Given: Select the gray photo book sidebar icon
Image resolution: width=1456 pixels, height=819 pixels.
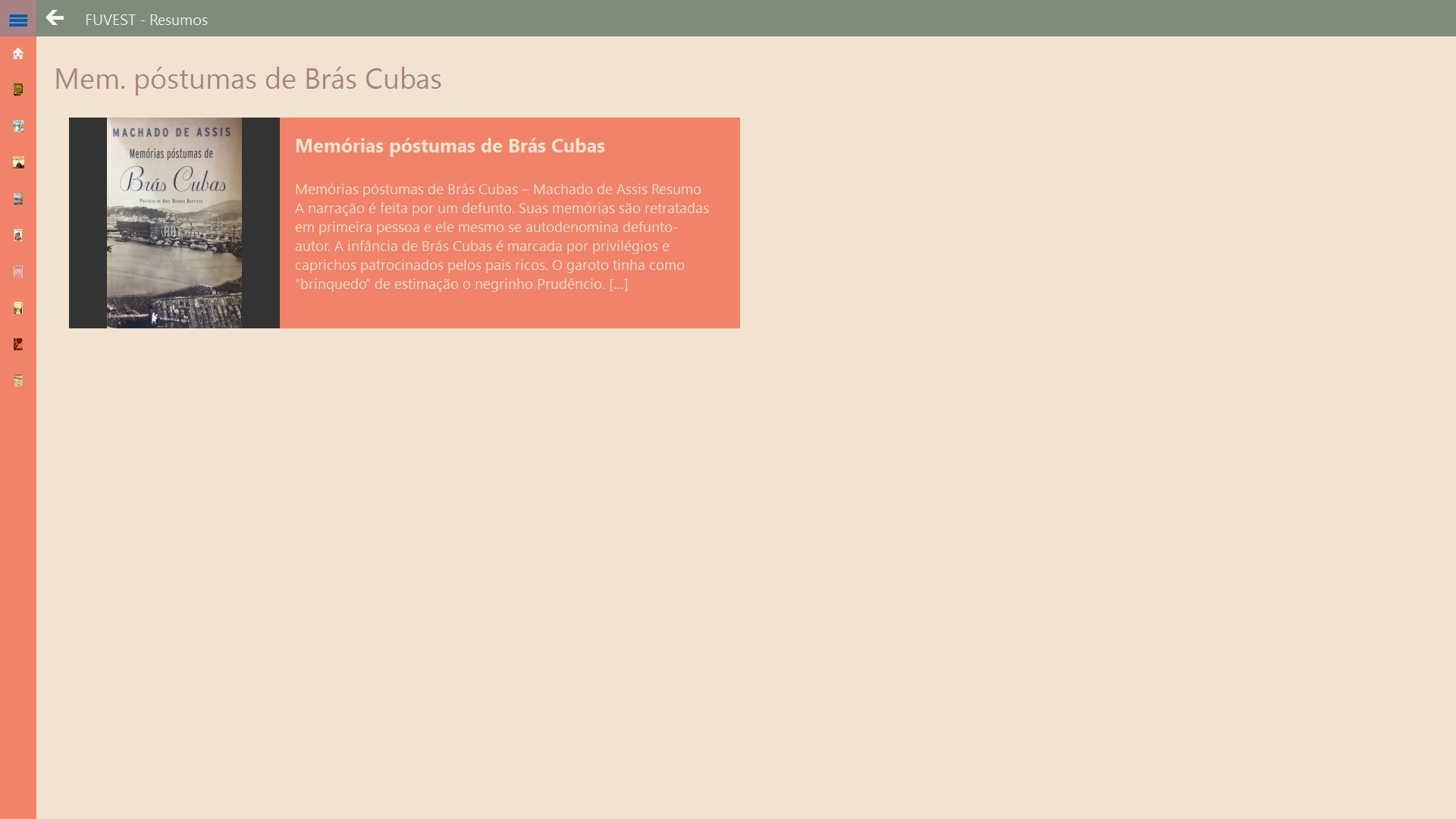Looking at the screenshot, I should click(x=18, y=199).
